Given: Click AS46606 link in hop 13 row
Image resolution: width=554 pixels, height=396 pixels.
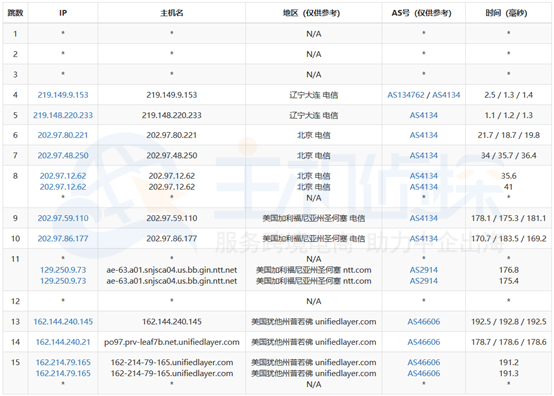Looking at the screenshot, I should [x=424, y=321].
